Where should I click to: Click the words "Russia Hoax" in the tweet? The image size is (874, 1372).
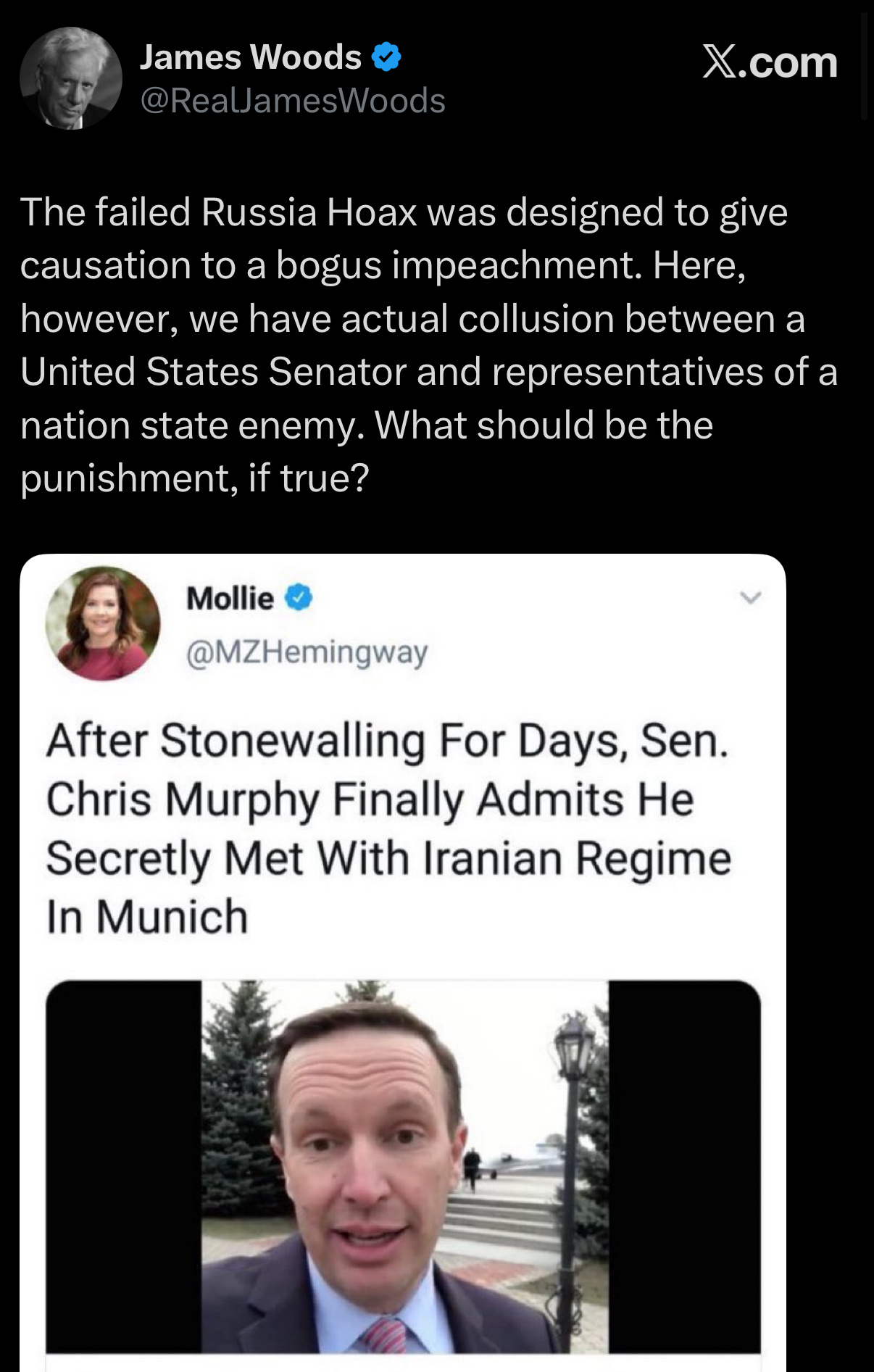[x=309, y=212]
